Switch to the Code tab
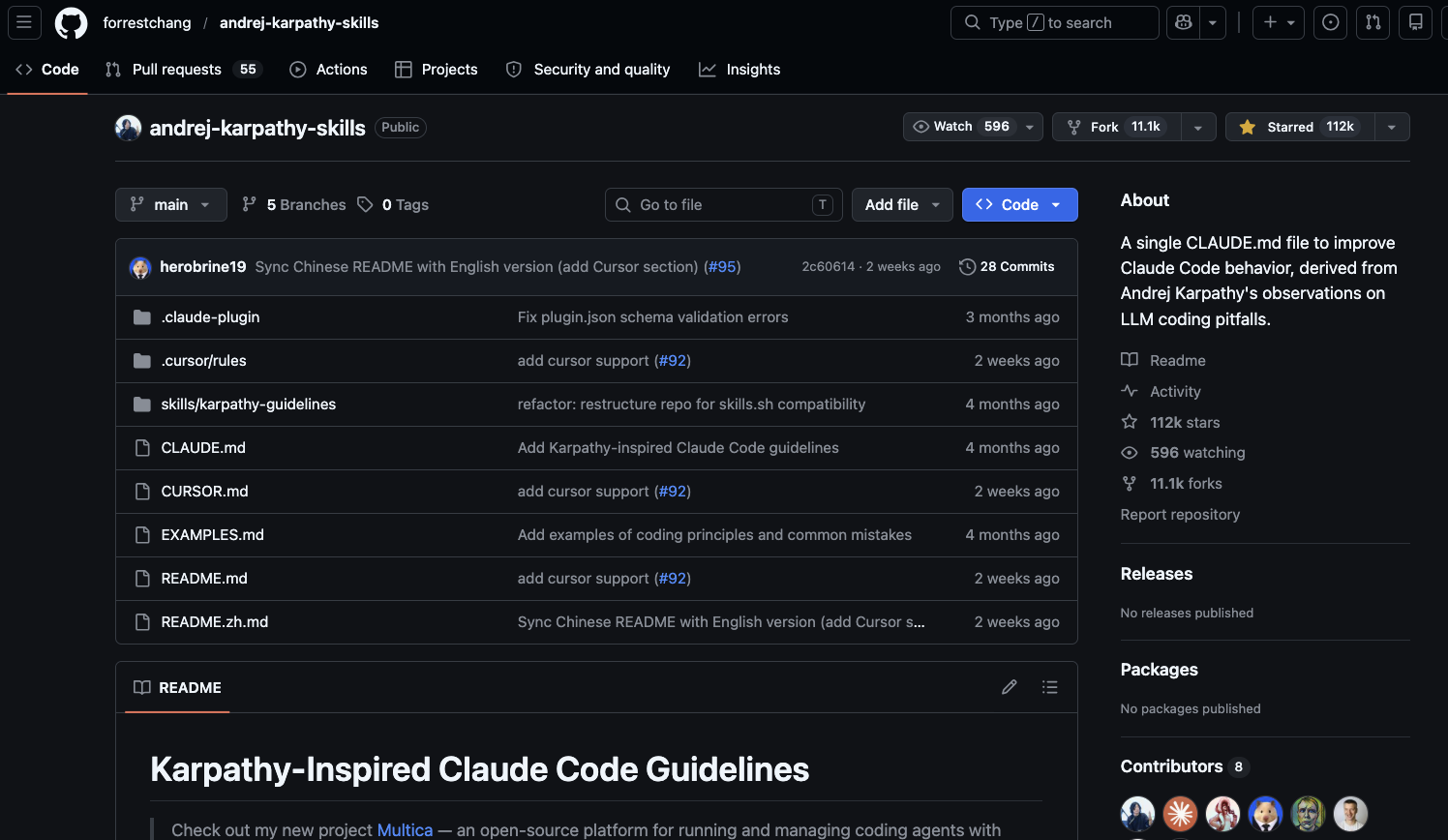Viewport: 1448px width, 840px height. point(47,70)
